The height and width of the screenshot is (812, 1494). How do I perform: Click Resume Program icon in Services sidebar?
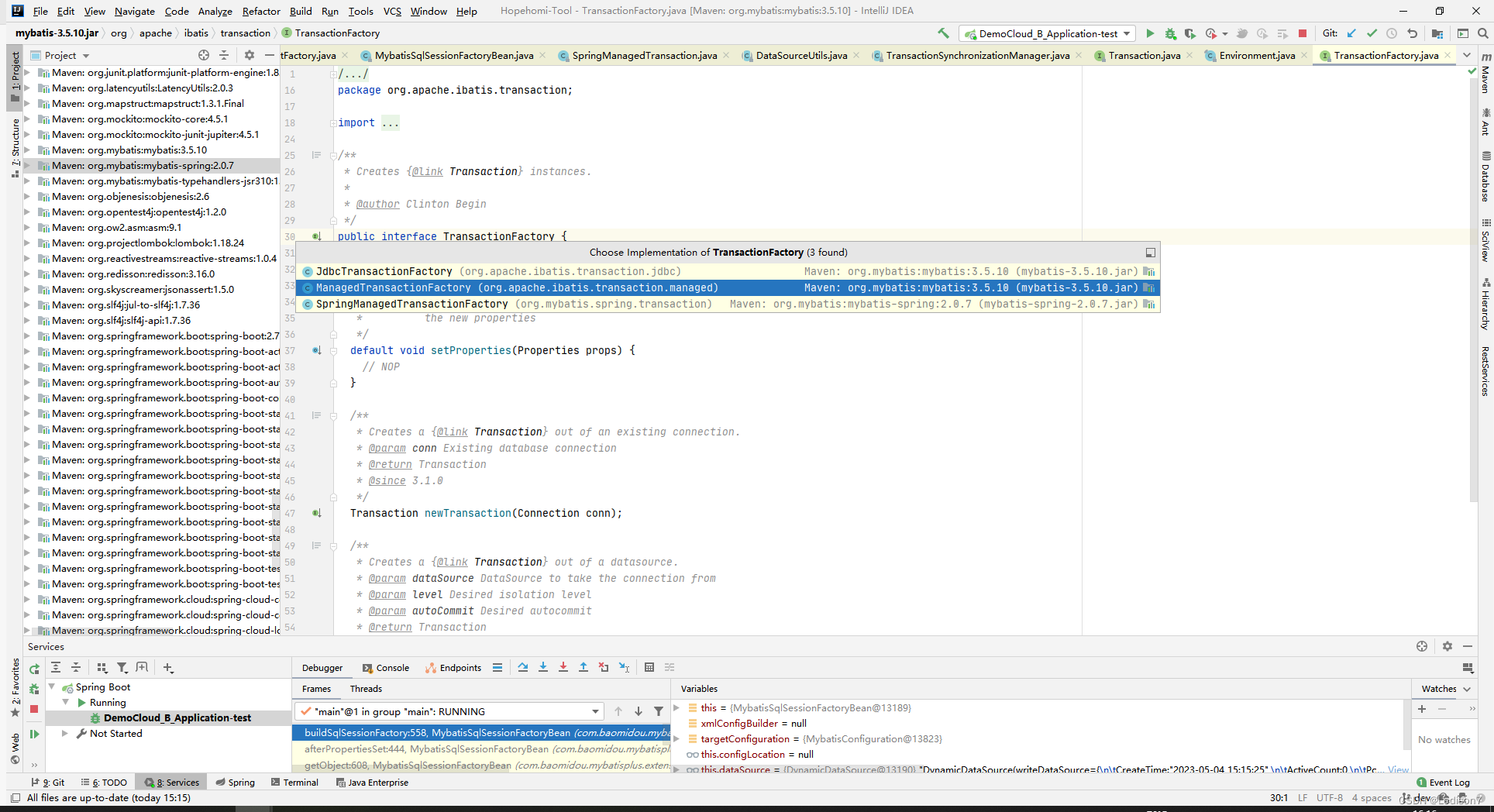click(34, 734)
